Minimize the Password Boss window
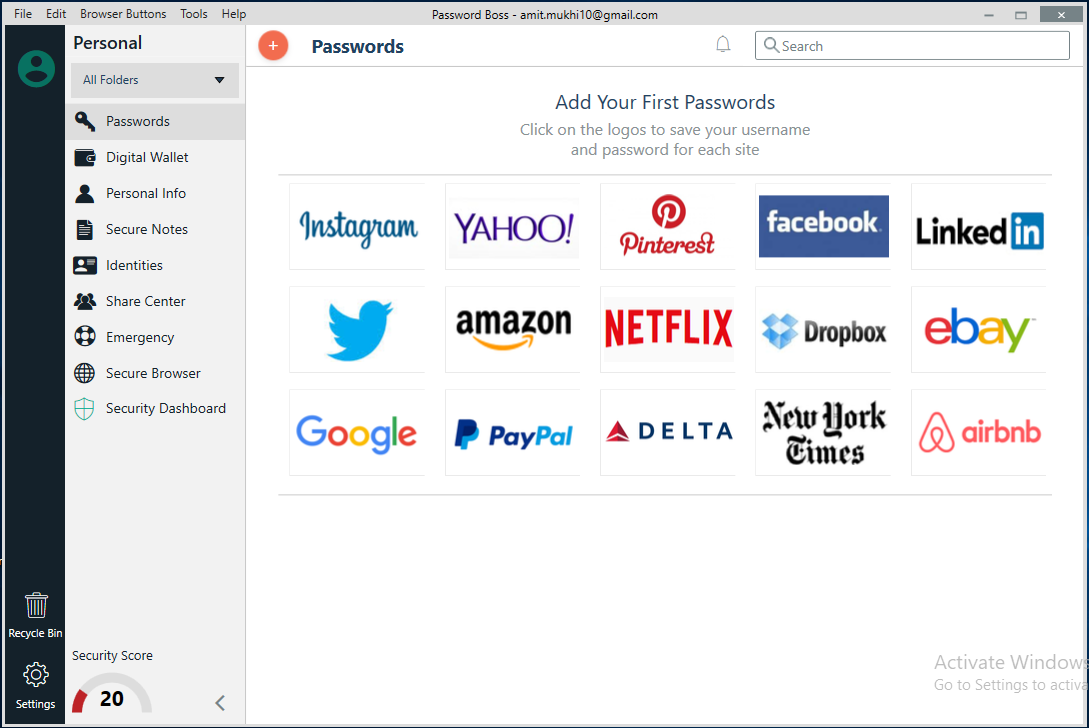Viewport: 1089px width, 728px height. click(x=989, y=15)
